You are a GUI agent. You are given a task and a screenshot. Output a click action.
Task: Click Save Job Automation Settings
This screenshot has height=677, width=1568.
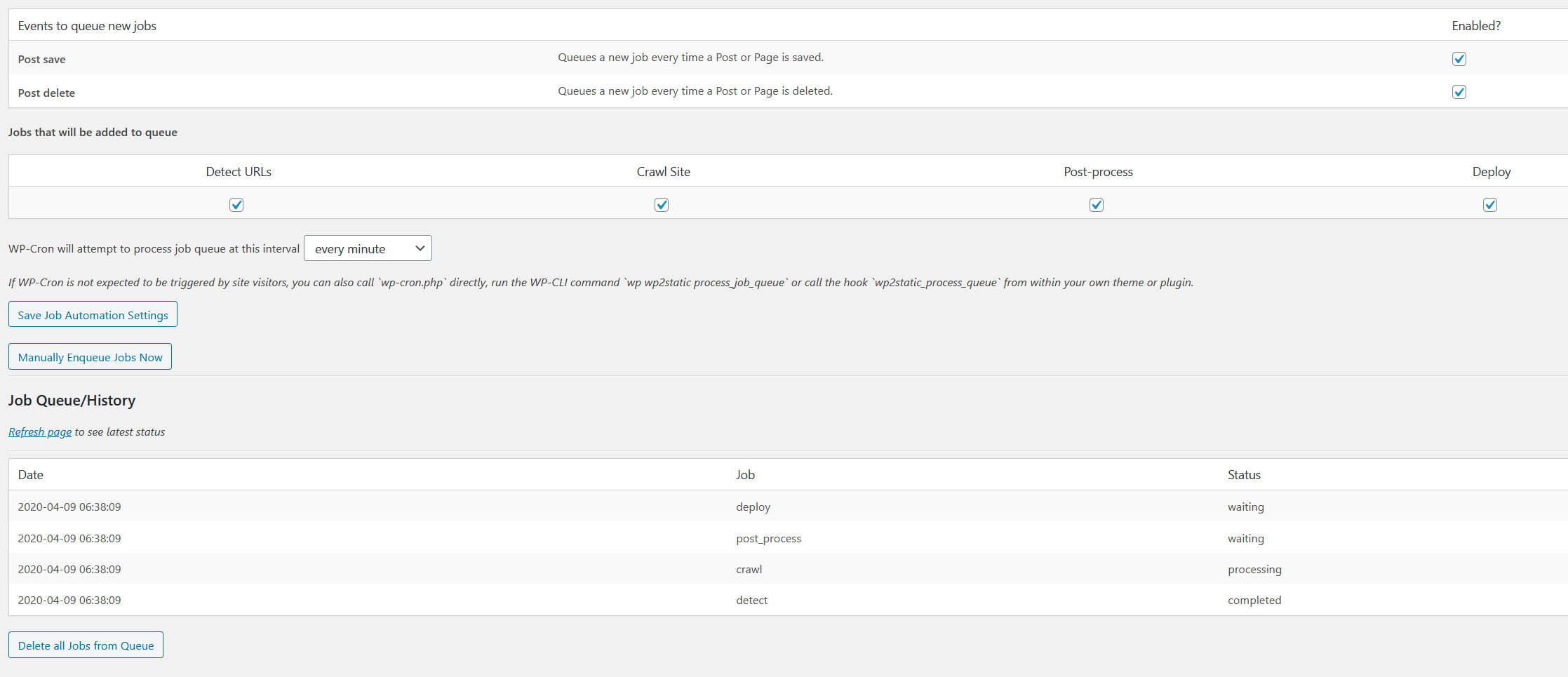92,314
